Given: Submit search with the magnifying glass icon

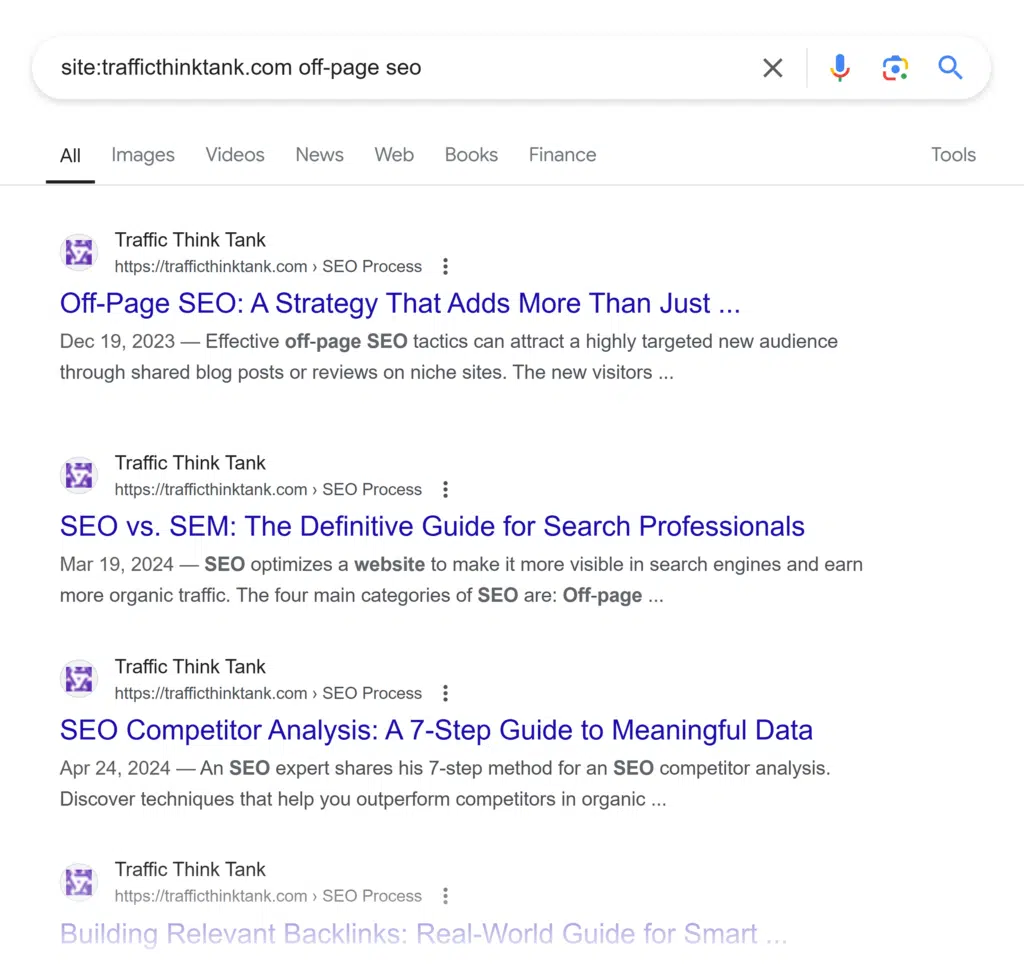Looking at the screenshot, I should 950,68.
